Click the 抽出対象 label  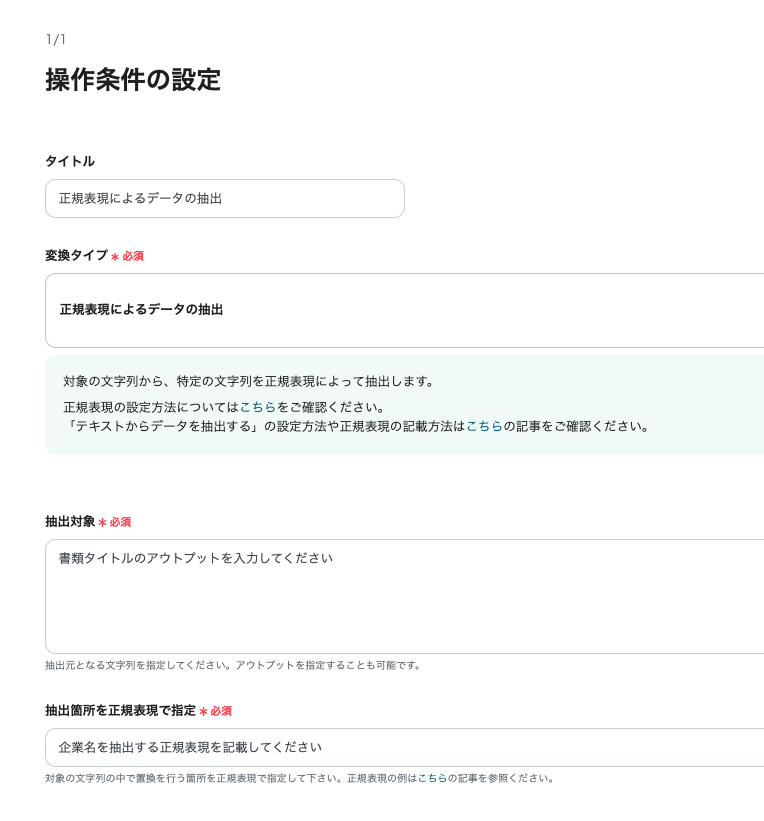point(70,522)
